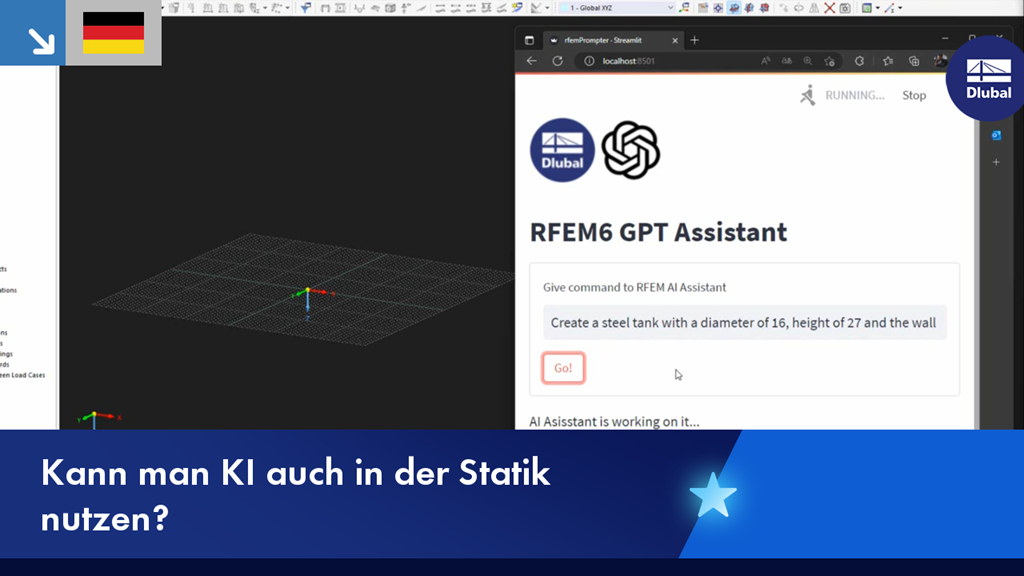Click the blue funnel filter icon in RFEM toolbar
Image resolution: width=1024 pixels, height=576 pixels.
tap(305, 8)
